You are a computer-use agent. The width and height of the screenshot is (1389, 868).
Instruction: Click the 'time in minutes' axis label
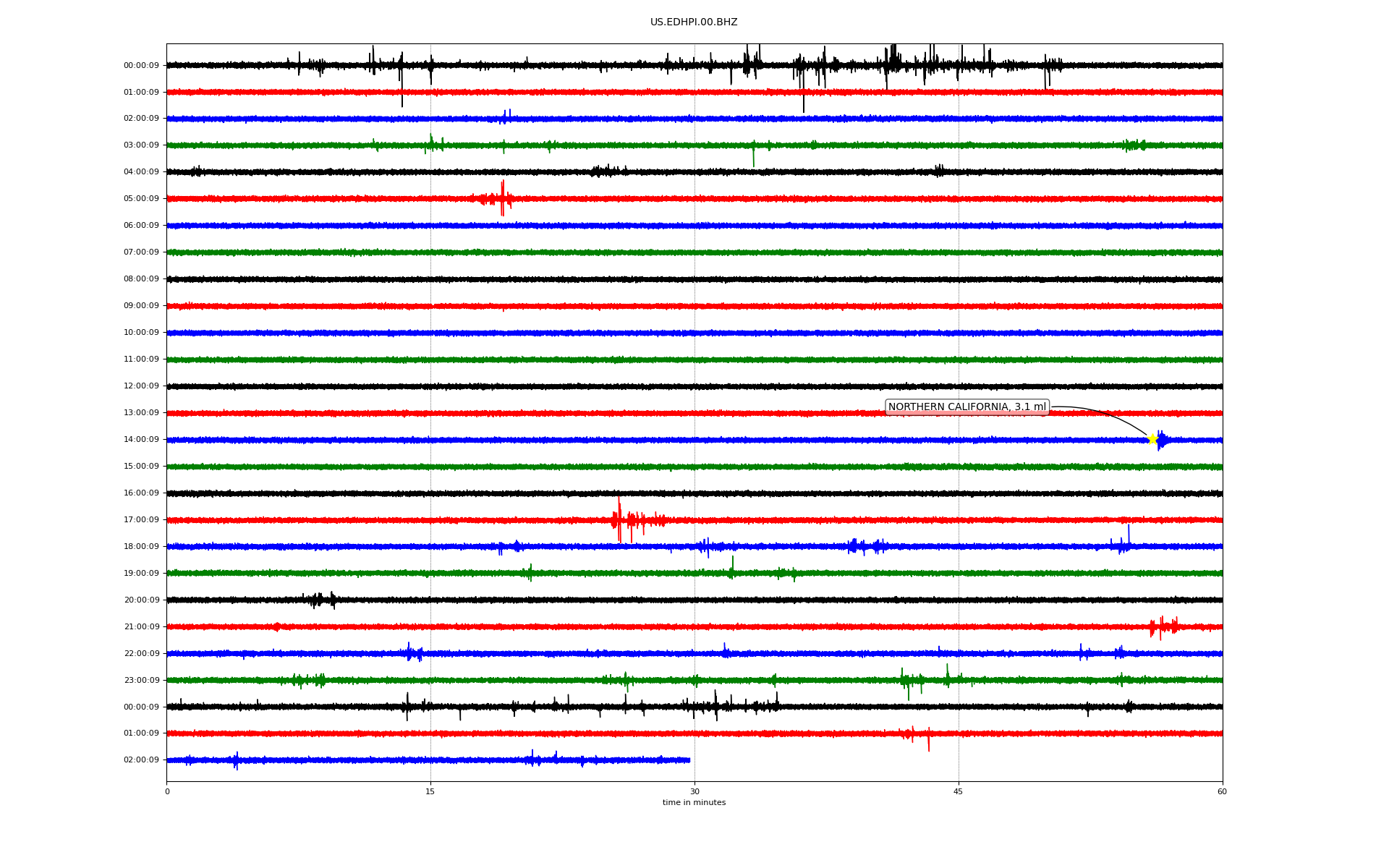coord(694,803)
